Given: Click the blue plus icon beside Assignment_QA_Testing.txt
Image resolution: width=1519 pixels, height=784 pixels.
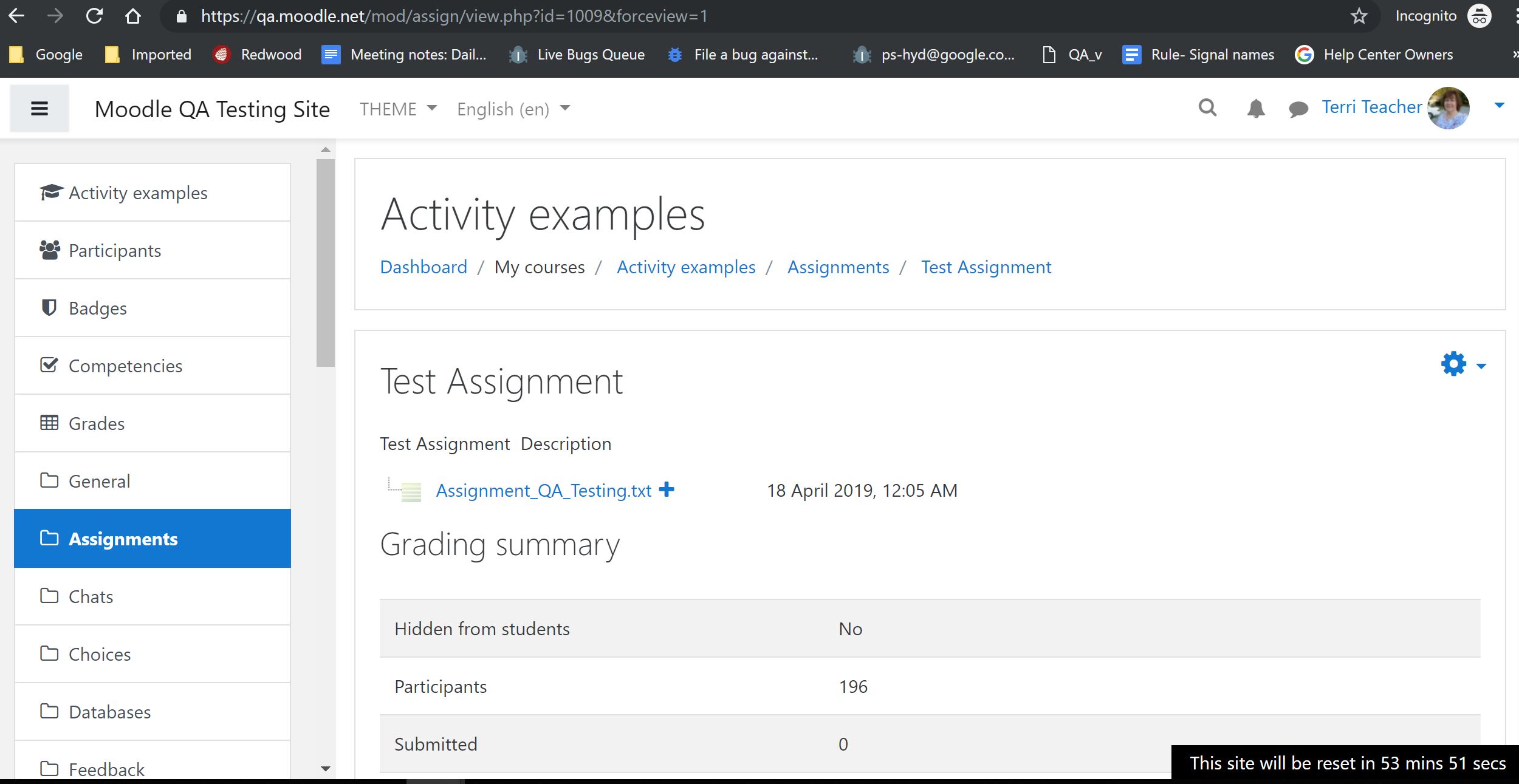Looking at the screenshot, I should 667,489.
